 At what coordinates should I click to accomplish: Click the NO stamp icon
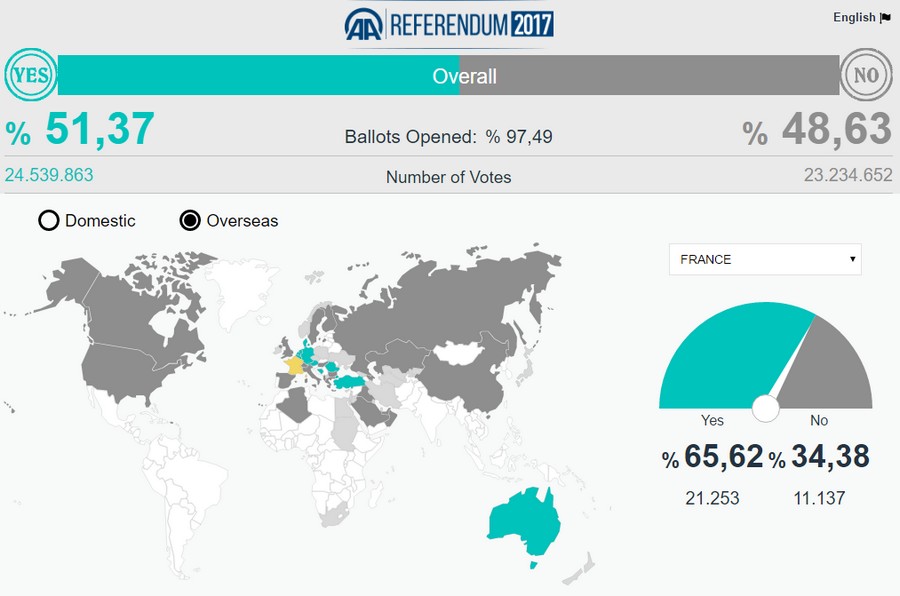click(x=866, y=76)
